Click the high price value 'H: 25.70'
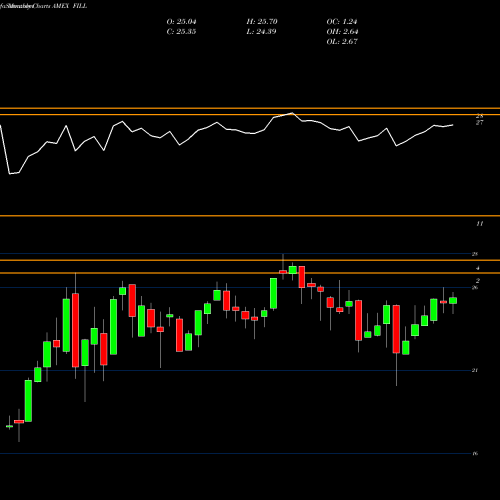The height and width of the screenshot is (500, 500). [x=262, y=22]
